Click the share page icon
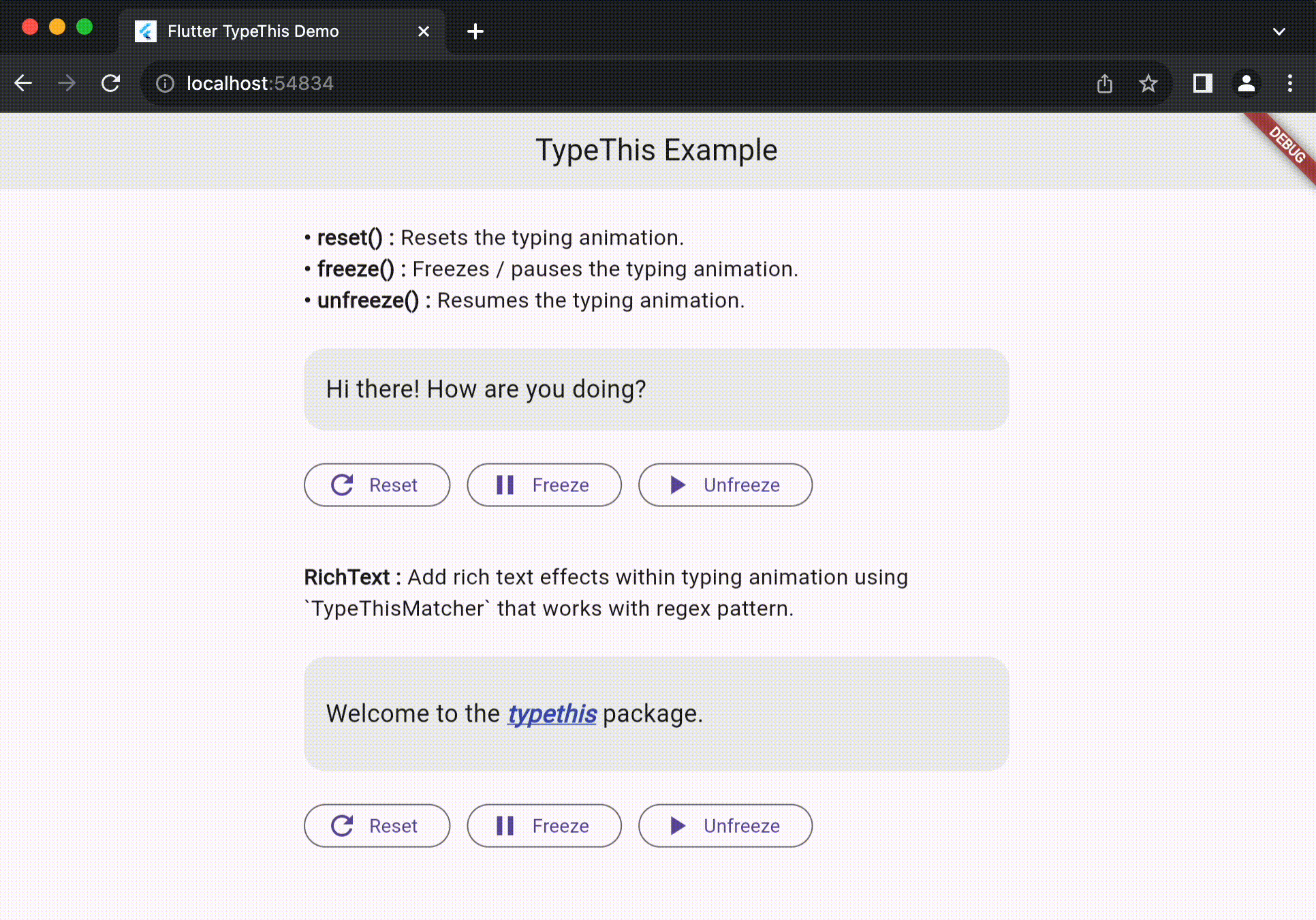 1105,83
